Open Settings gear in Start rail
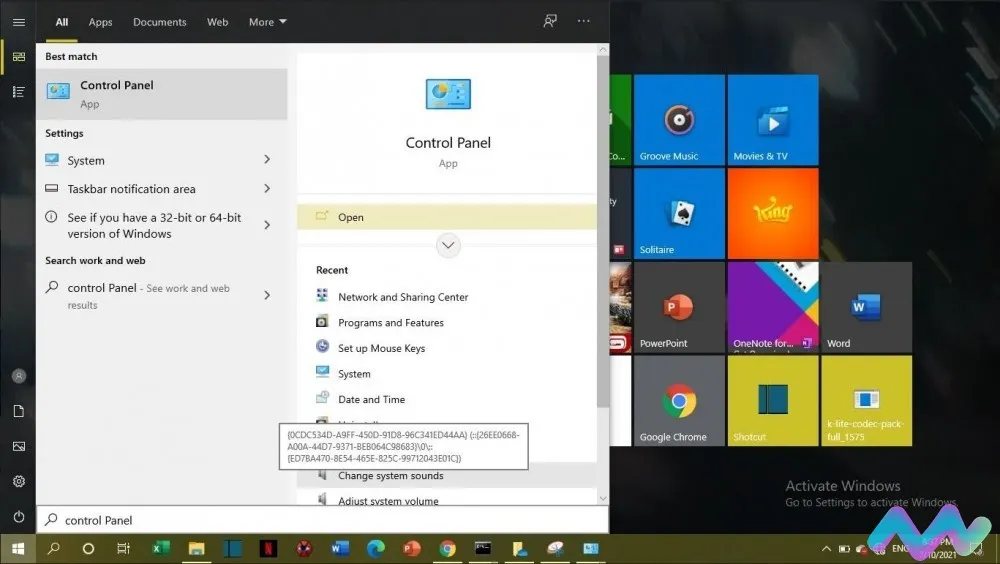The height and width of the screenshot is (564, 1000). pyautogui.click(x=18, y=482)
